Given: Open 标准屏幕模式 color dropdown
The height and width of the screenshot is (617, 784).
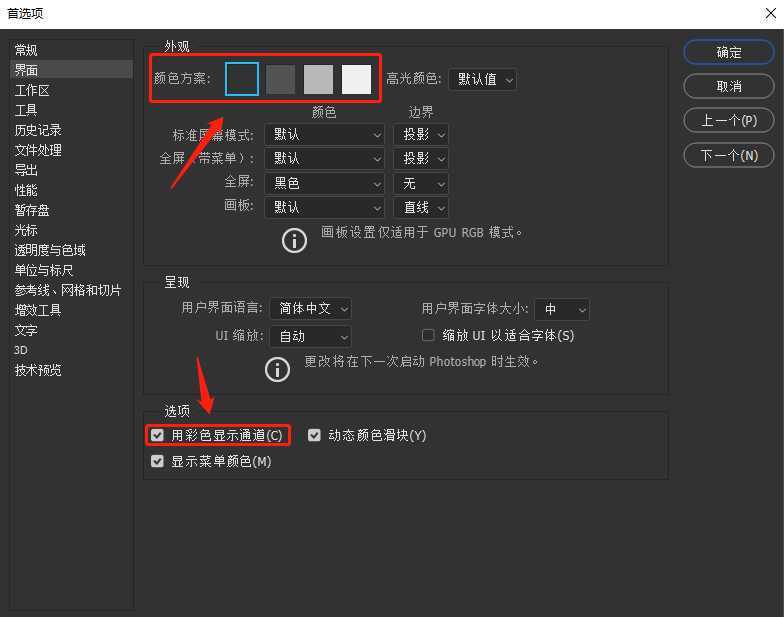Looking at the screenshot, I should tap(324, 134).
